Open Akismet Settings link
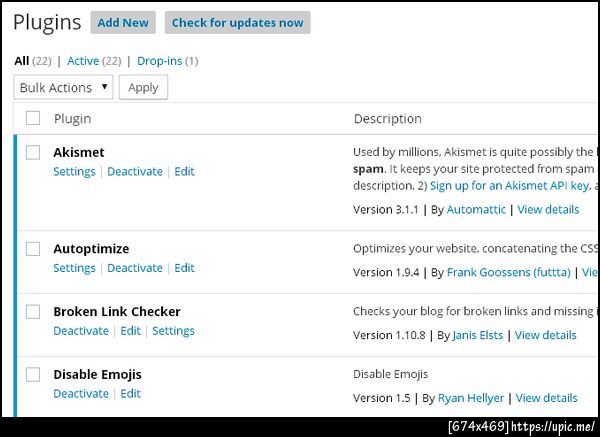This screenshot has height=437, width=600. [x=74, y=171]
